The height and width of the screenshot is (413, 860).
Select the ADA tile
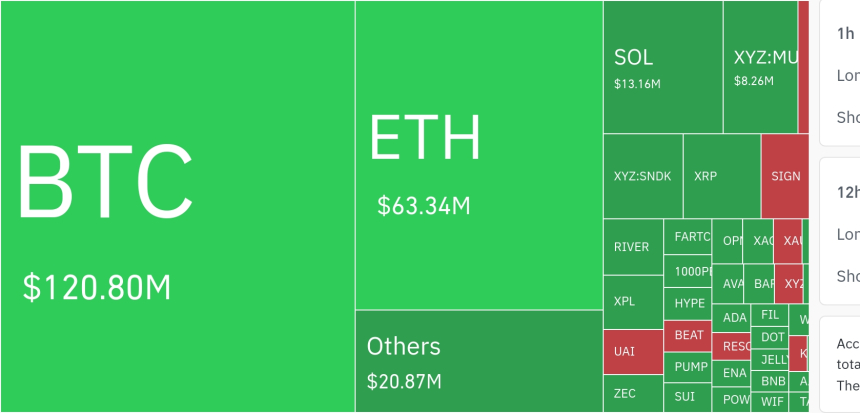(734, 318)
